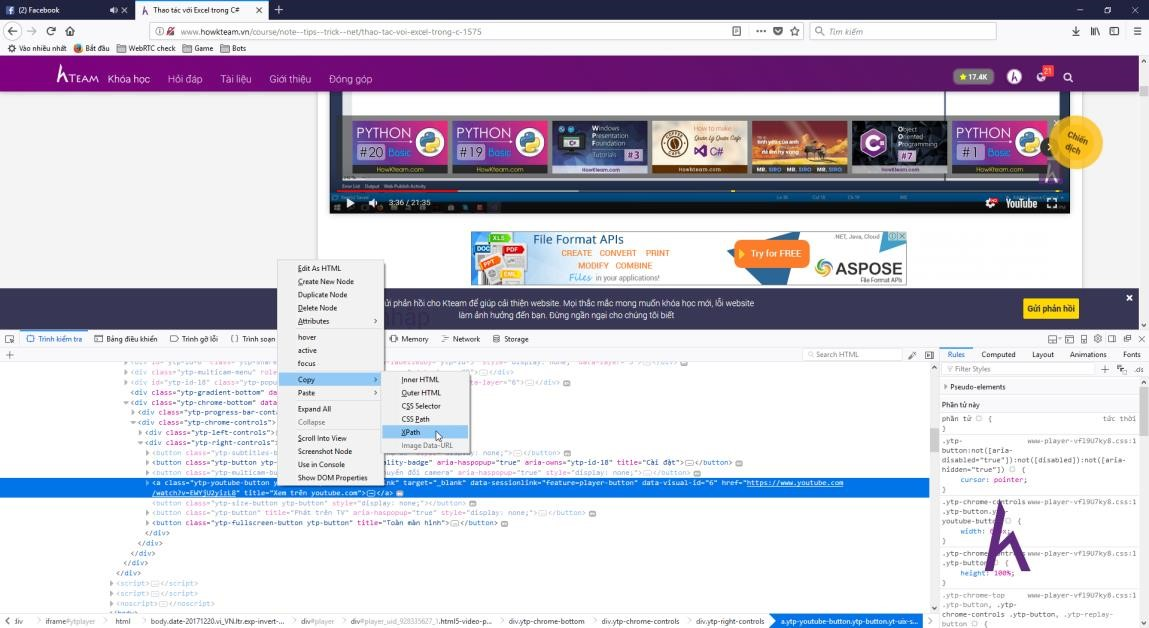Choose XPath from Copy submenu

(x=426, y=432)
